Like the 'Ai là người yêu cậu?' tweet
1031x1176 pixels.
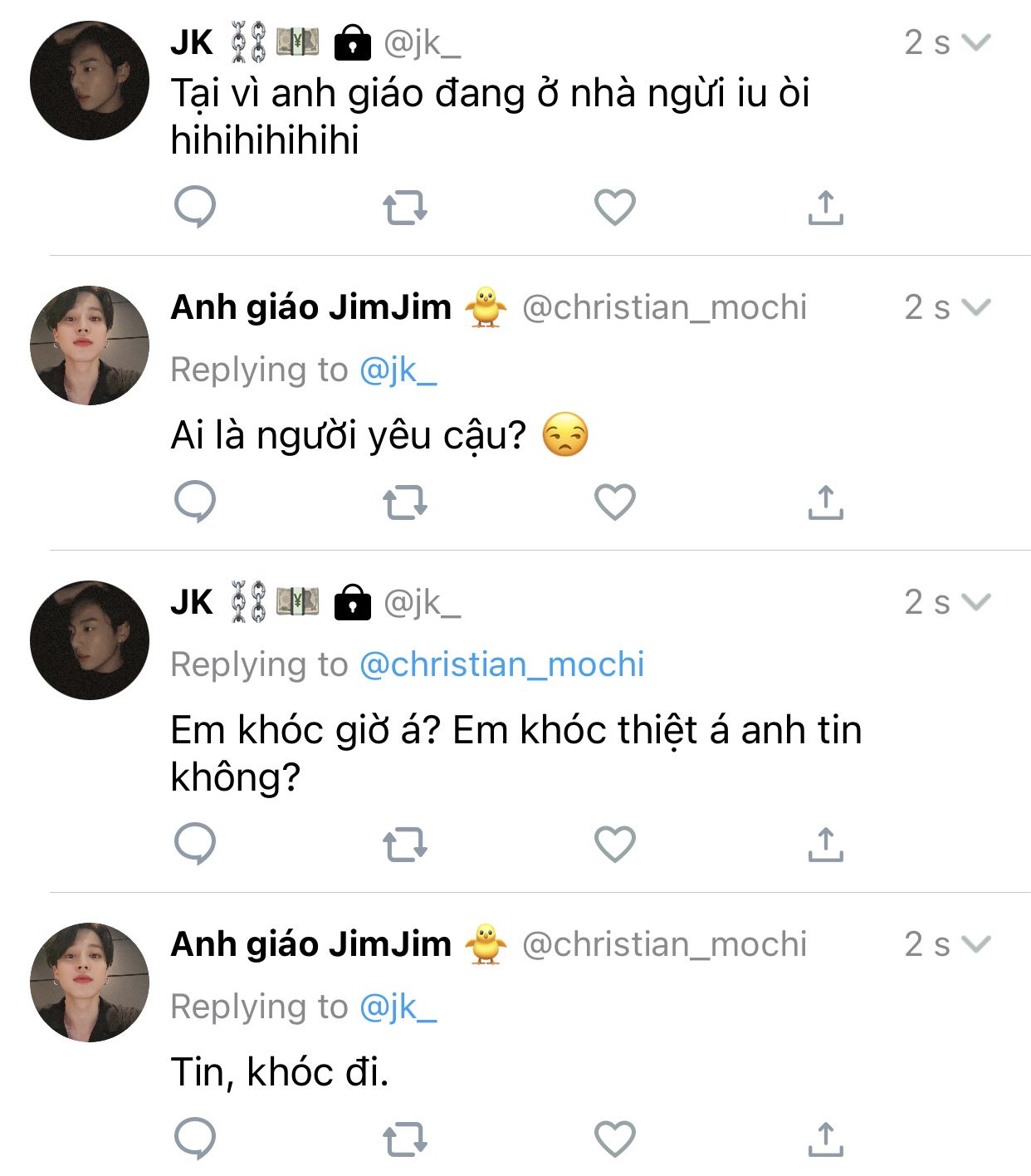point(615,502)
